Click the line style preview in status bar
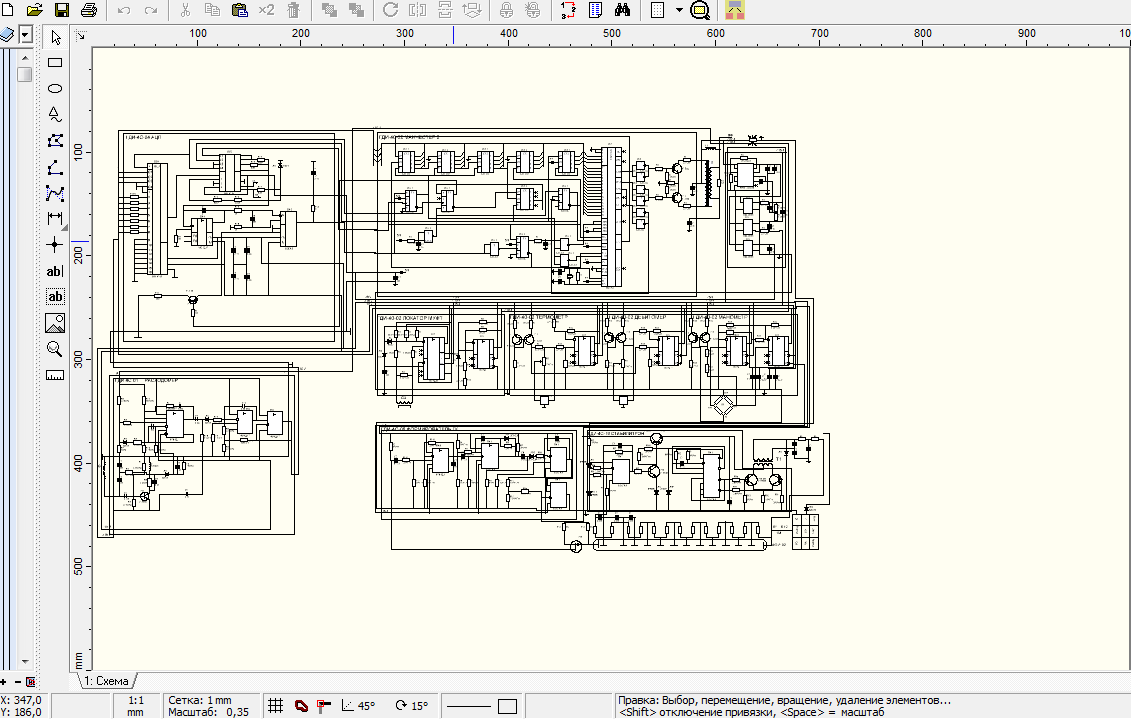 pos(468,706)
